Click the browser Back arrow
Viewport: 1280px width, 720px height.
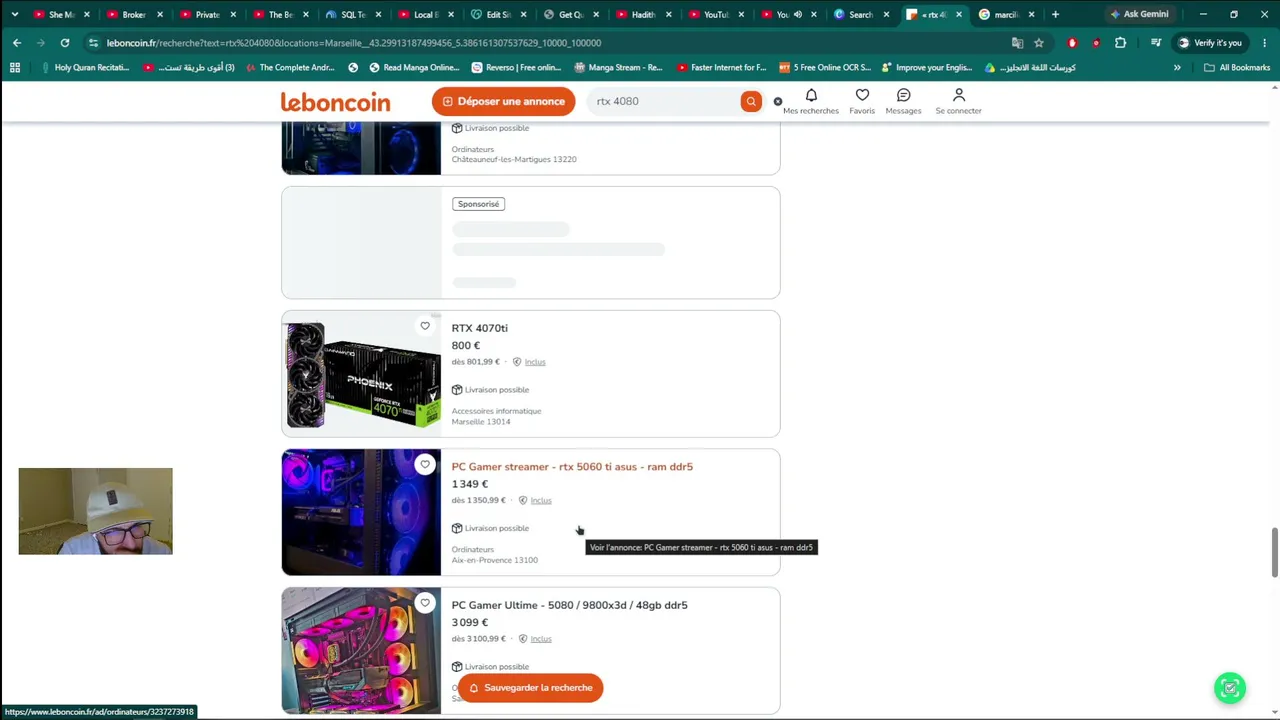17,43
